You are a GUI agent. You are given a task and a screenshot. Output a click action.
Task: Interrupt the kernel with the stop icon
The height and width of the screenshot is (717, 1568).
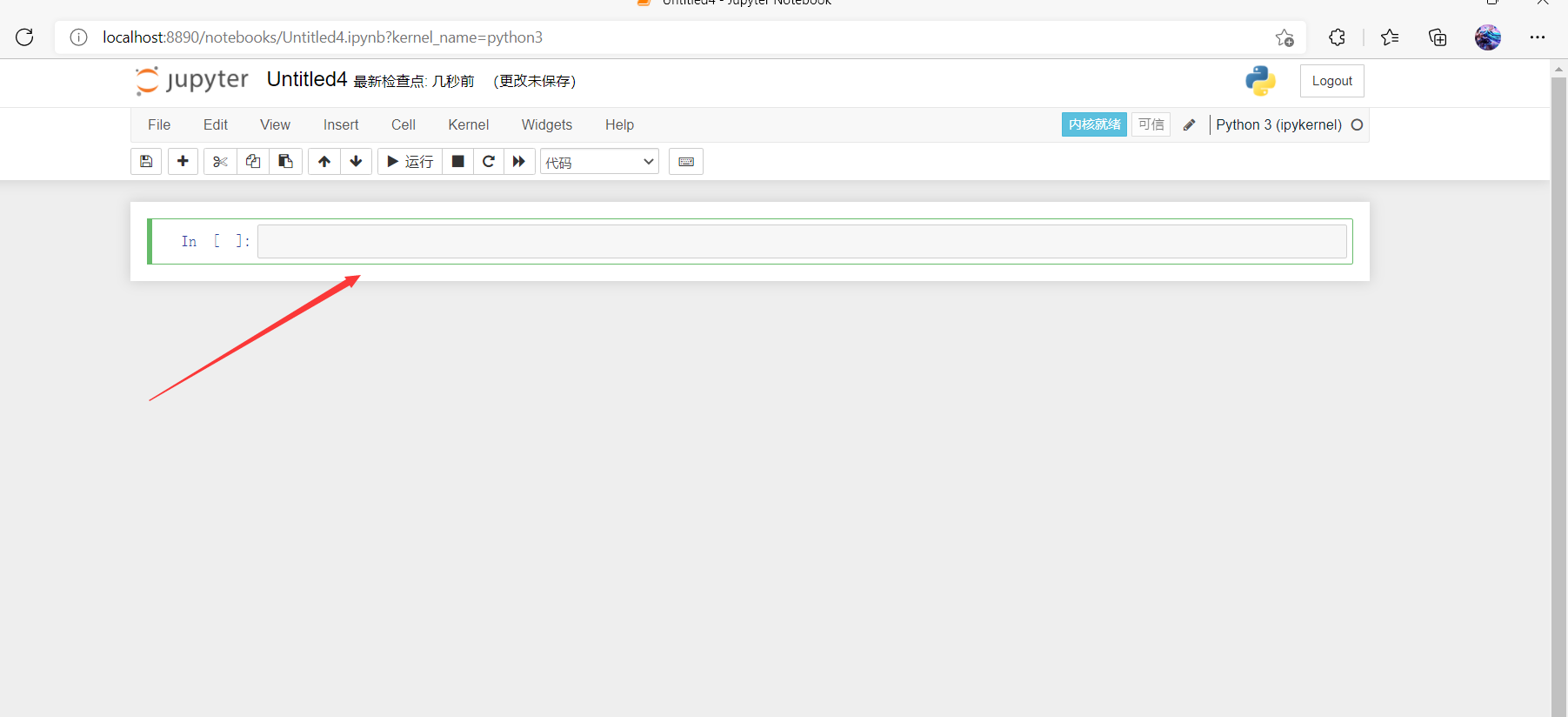coord(458,162)
